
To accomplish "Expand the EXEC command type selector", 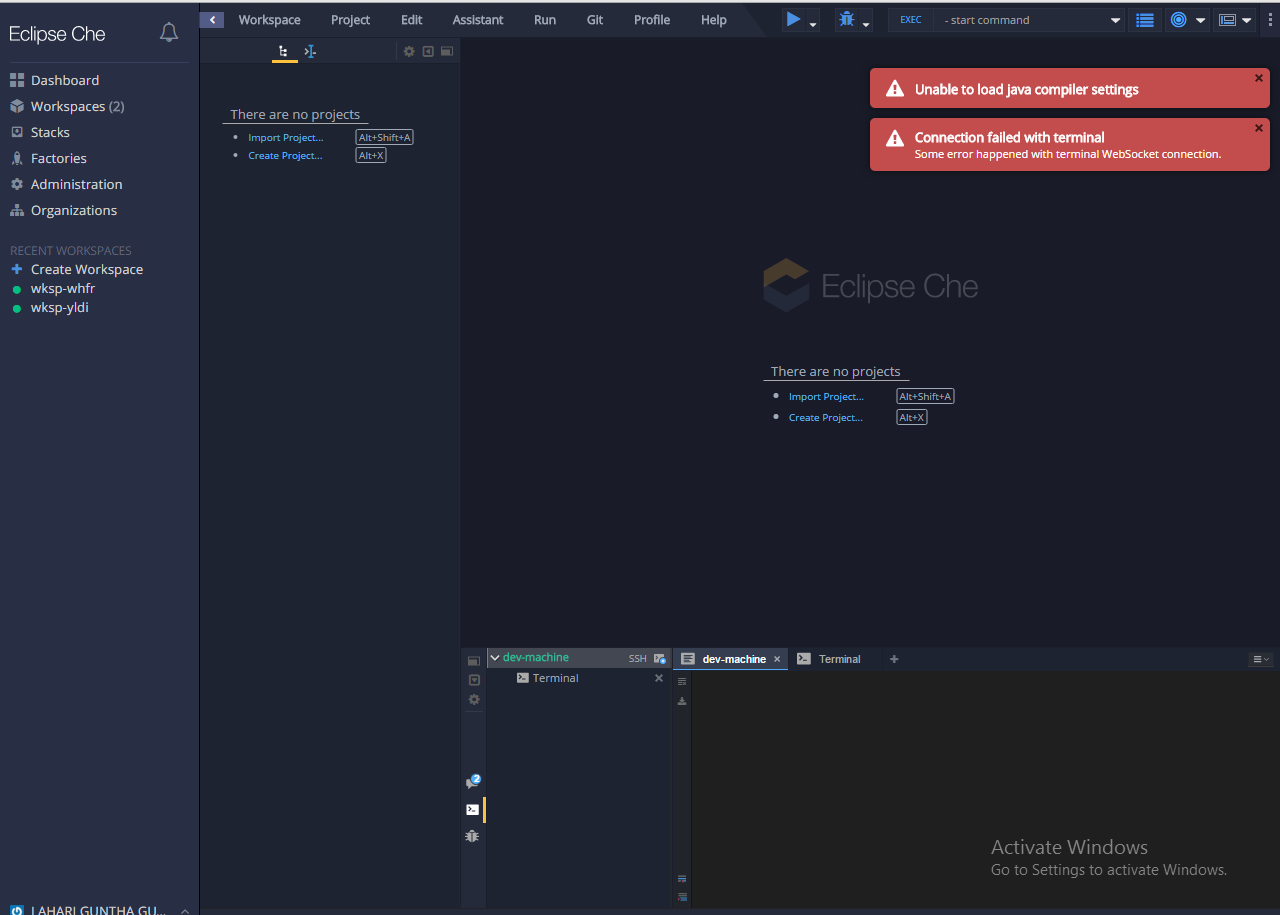I will point(911,20).
